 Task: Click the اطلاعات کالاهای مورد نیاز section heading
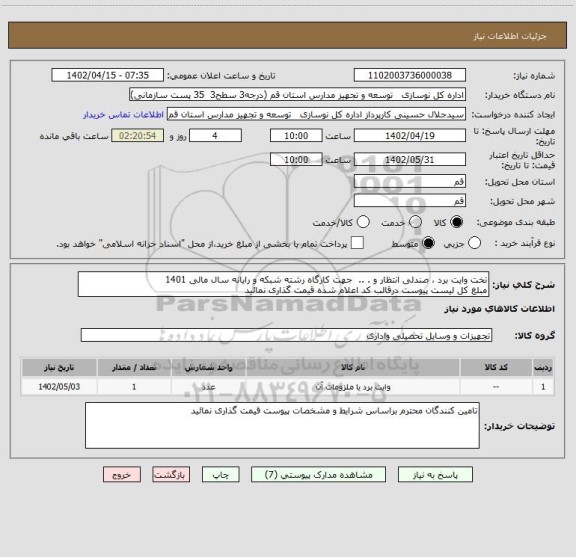[500, 309]
